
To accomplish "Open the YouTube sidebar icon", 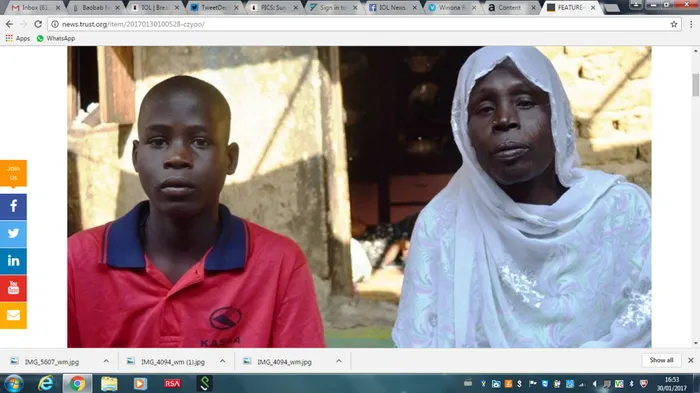I will (x=13, y=288).
